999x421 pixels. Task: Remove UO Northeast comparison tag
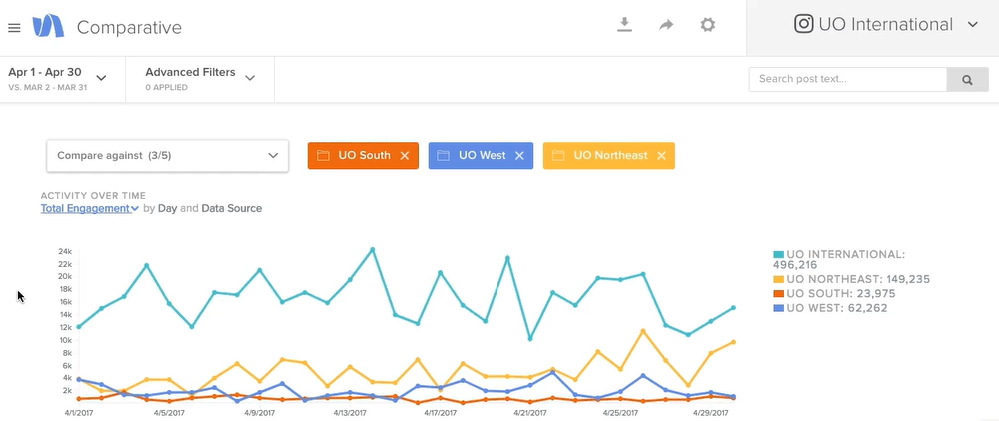661,156
